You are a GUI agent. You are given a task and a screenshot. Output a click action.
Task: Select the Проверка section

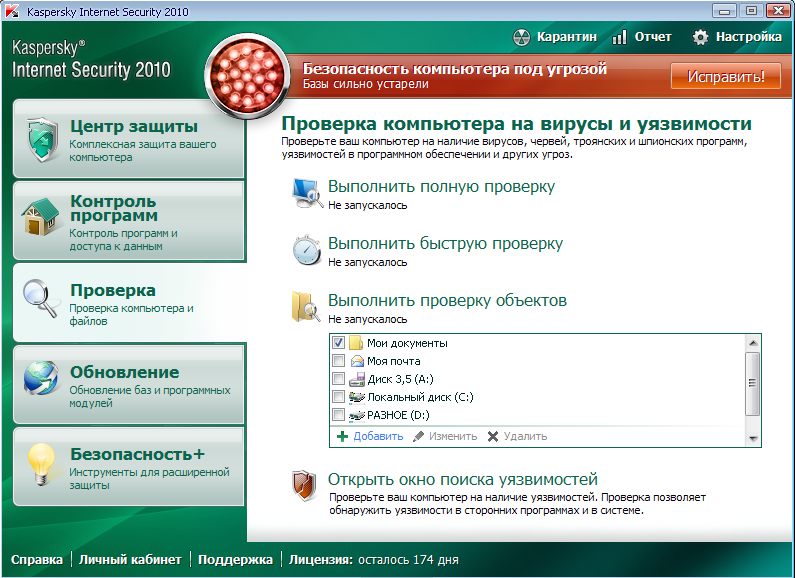(129, 302)
